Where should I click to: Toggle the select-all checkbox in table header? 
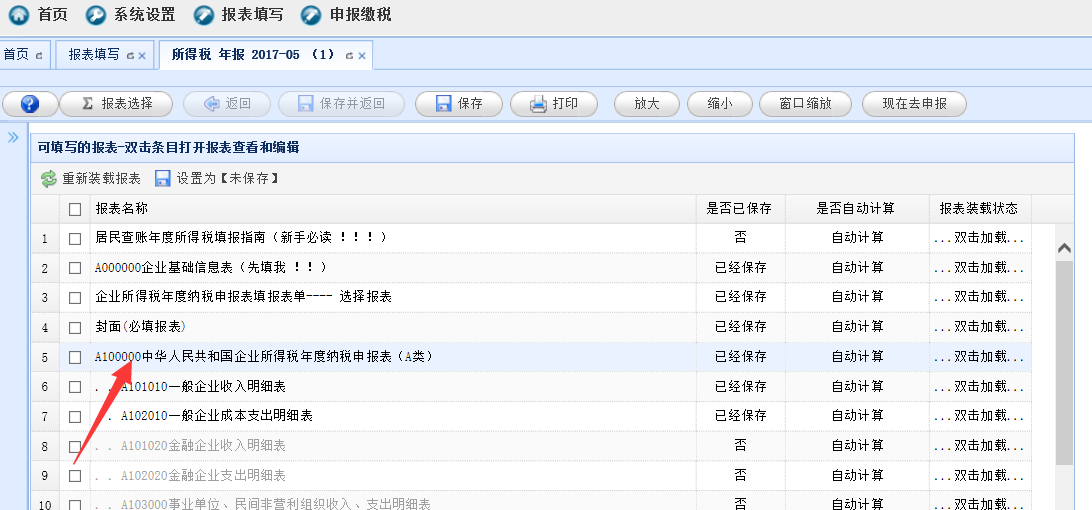click(x=75, y=209)
